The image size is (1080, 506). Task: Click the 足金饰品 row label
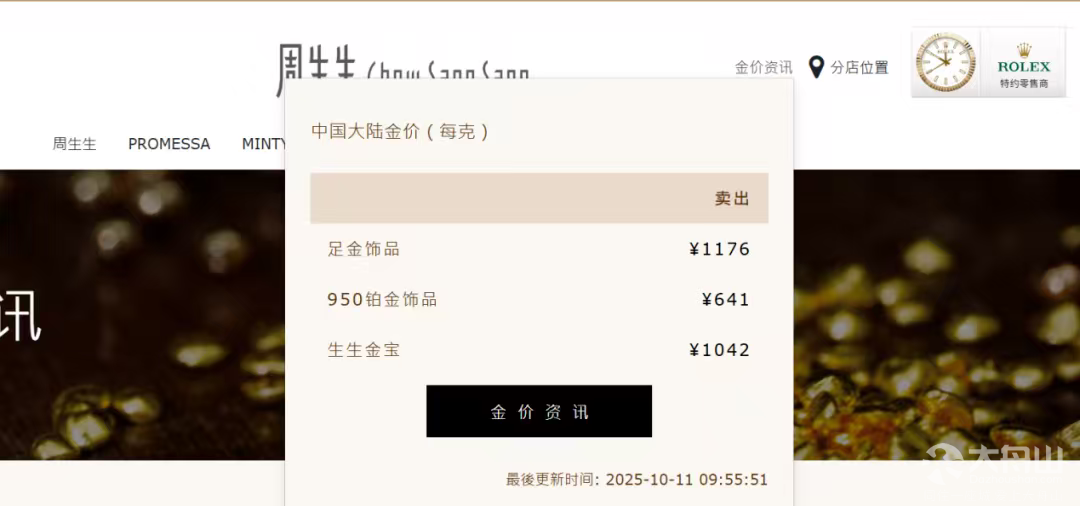pyautogui.click(x=364, y=249)
